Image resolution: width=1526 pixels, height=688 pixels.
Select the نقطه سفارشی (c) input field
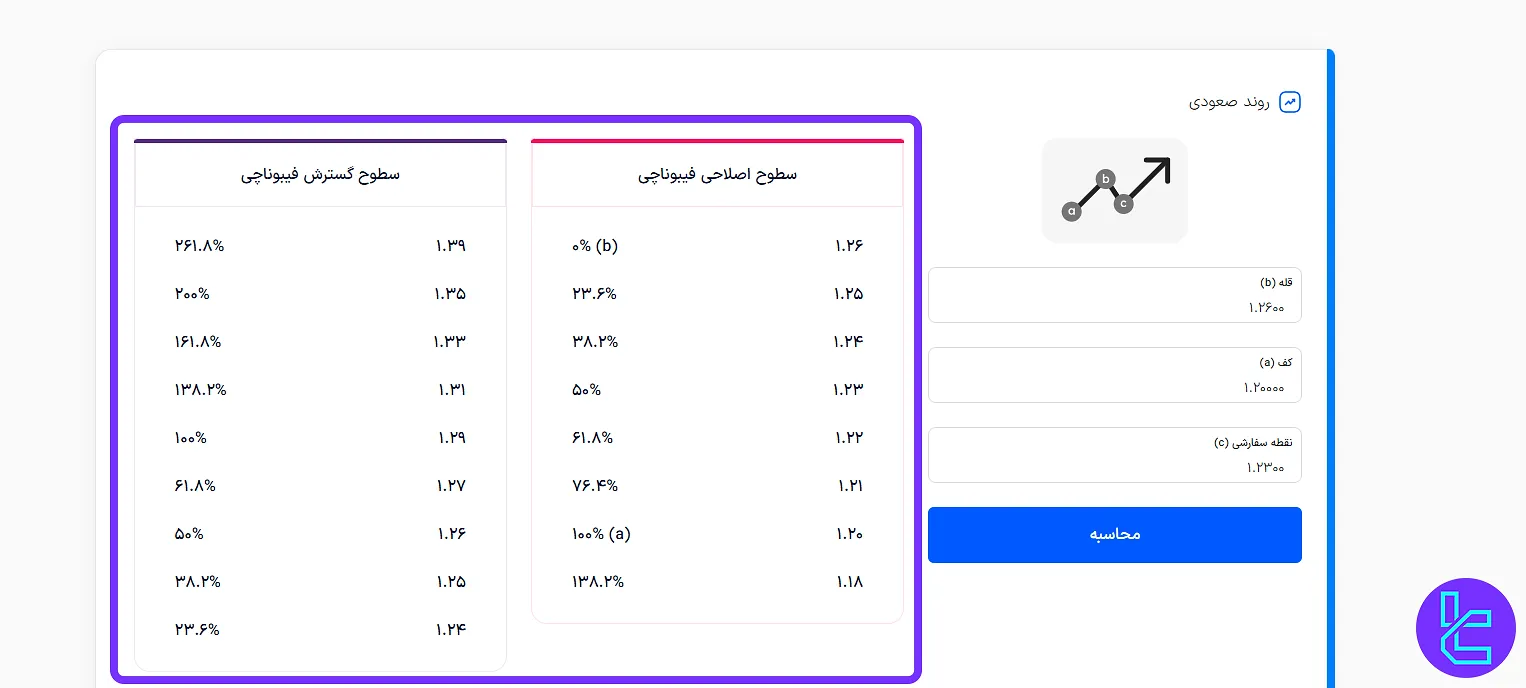[x=1114, y=454]
